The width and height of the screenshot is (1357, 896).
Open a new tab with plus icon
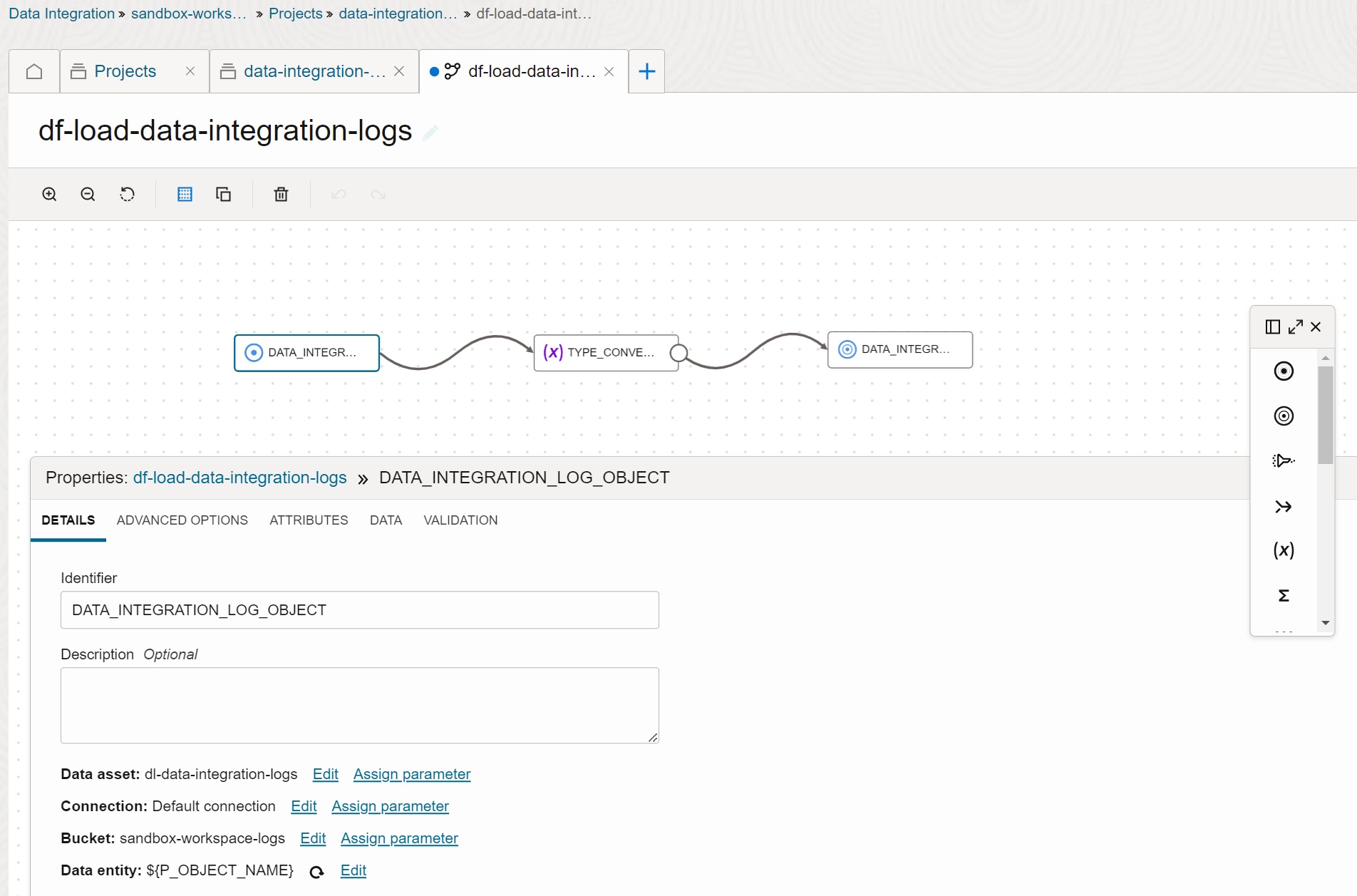point(647,71)
